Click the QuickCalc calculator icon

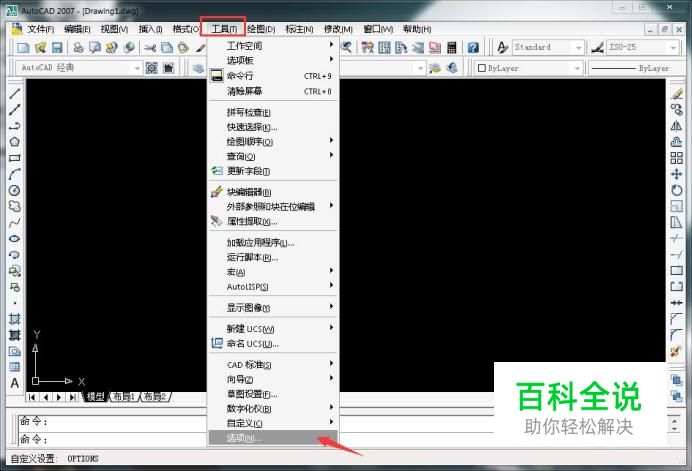(x=451, y=47)
